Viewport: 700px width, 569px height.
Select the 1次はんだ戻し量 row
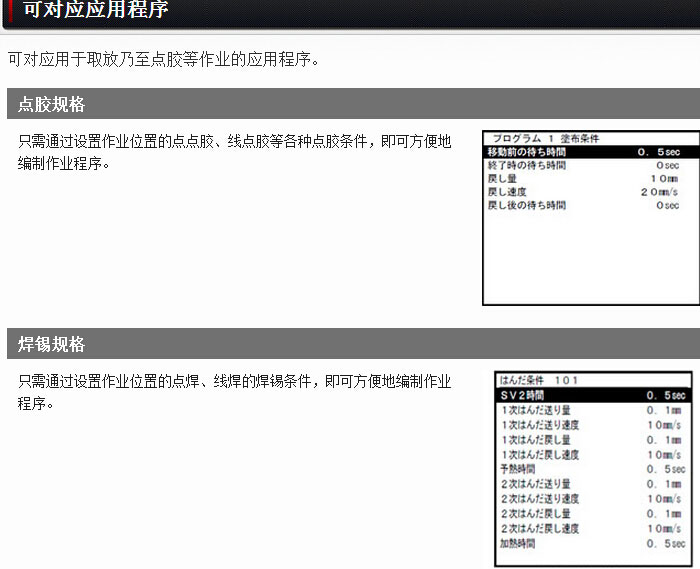pyautogui.click(x=592, y=440)
